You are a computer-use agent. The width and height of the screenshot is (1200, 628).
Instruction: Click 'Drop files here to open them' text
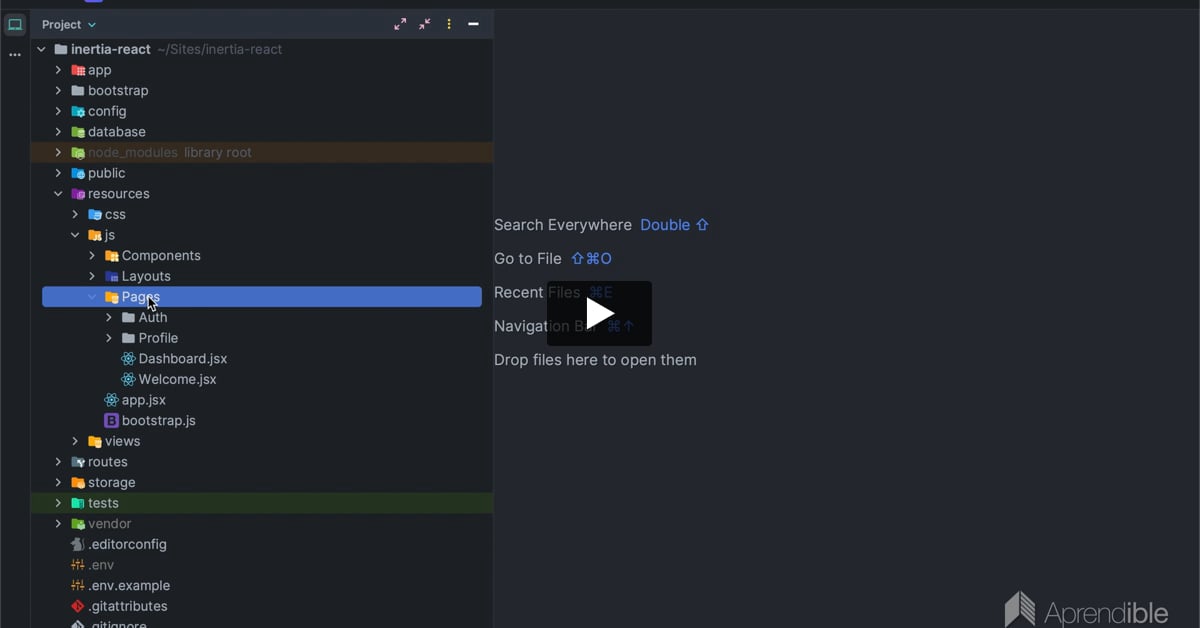[595, 360]
